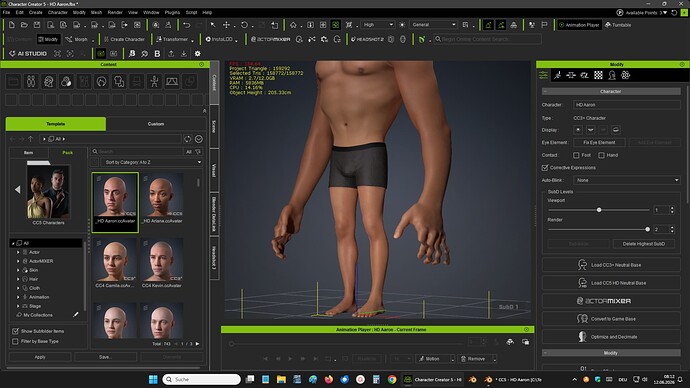Viewport: 690px width, 388px height.
Task: Open a project via the folder icon
Action: [x=24, y=25]
